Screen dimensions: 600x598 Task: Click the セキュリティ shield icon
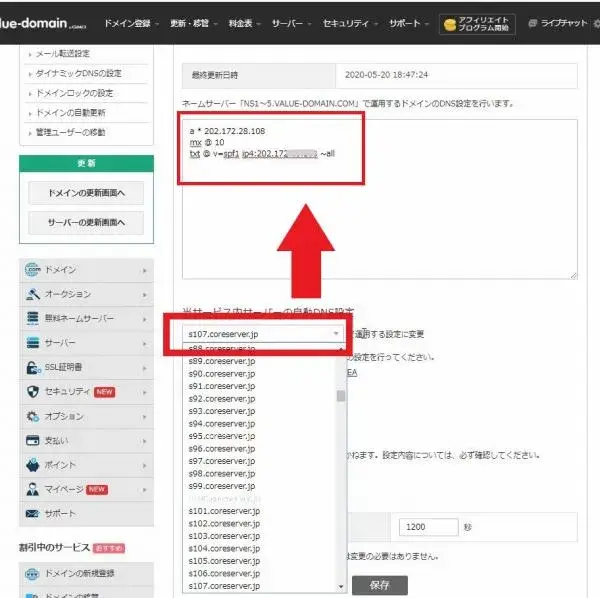pyautogui.click(x=33, y=392)
